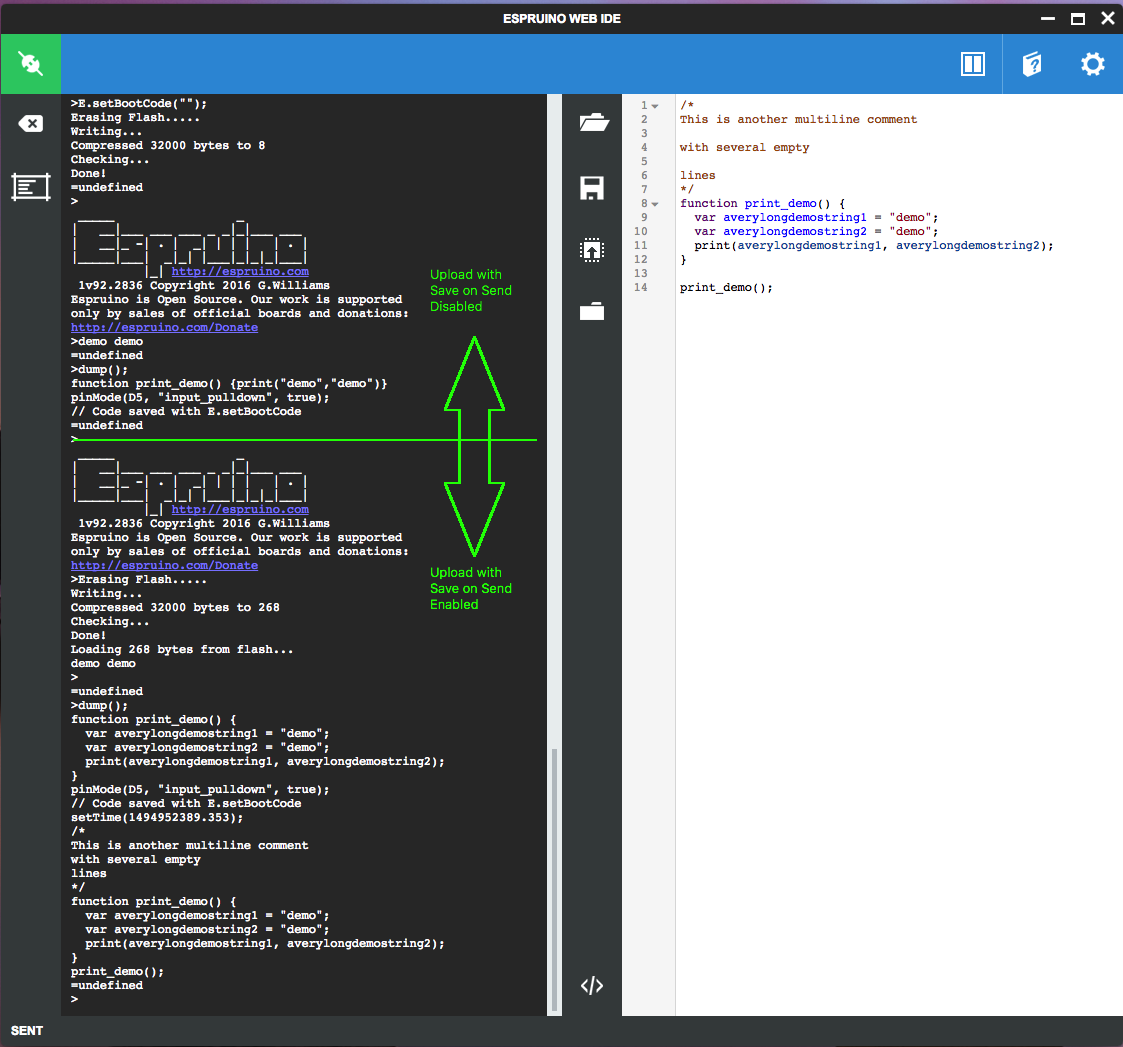Open the project folder icon below upload
The height and width of the screenshot is (1047, 1123).
point(592,312)
